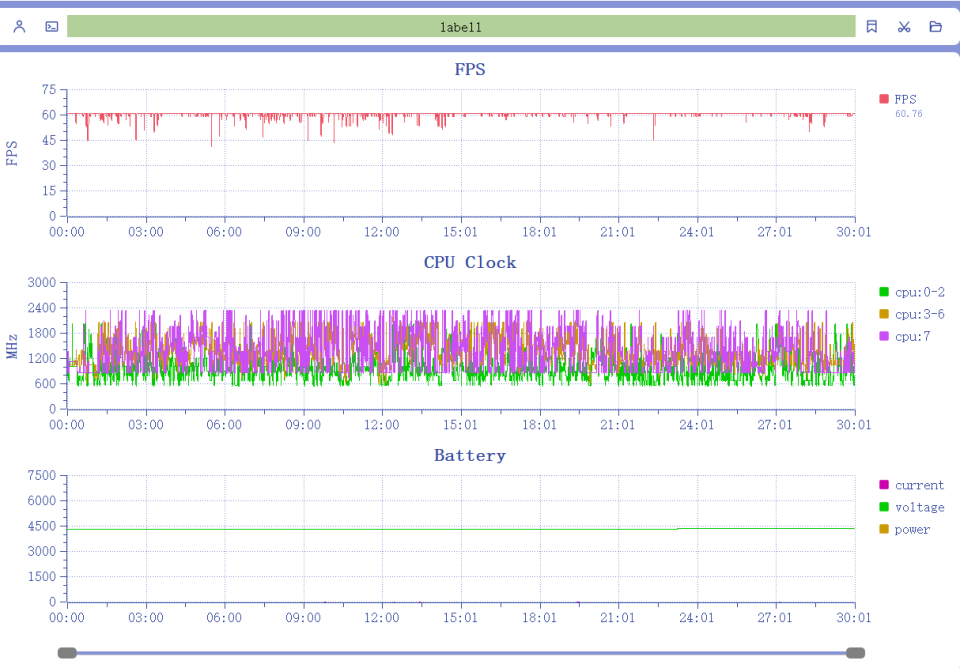Click the 75 tick on FPS axis

pos(49,89)
